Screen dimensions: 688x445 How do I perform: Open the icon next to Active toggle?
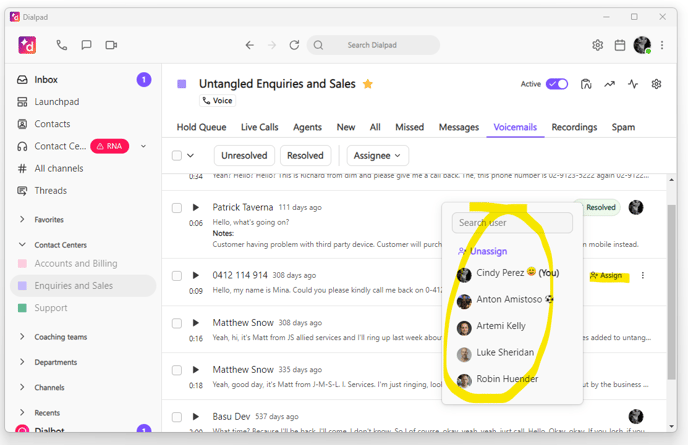coord(586,84)
